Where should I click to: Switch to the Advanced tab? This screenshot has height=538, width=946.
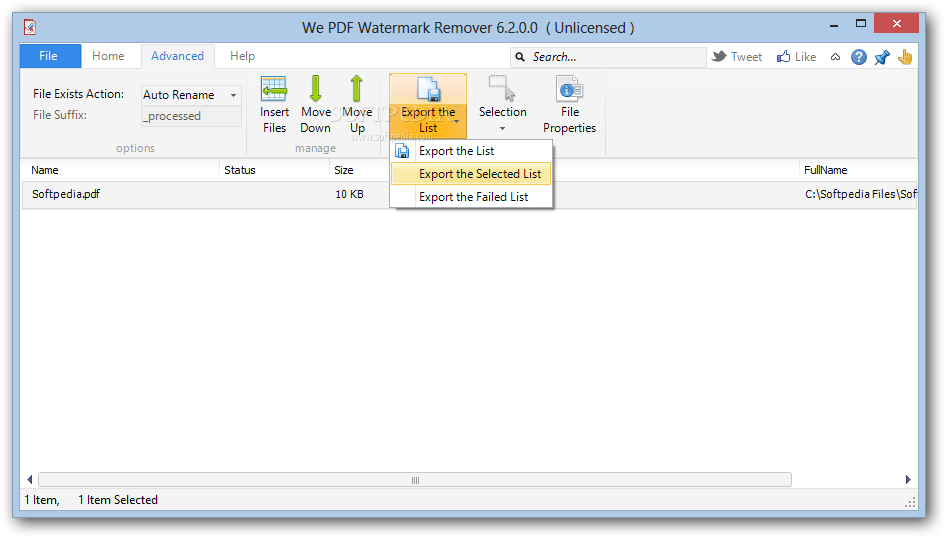177,56
